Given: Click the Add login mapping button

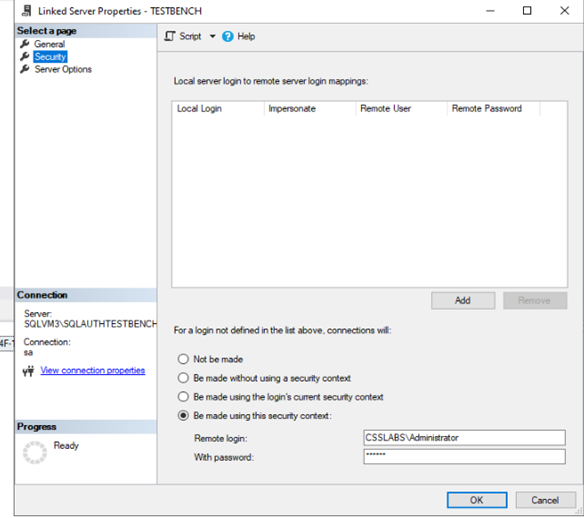Looking at the screenshot, I should click(x=463, y=301).
